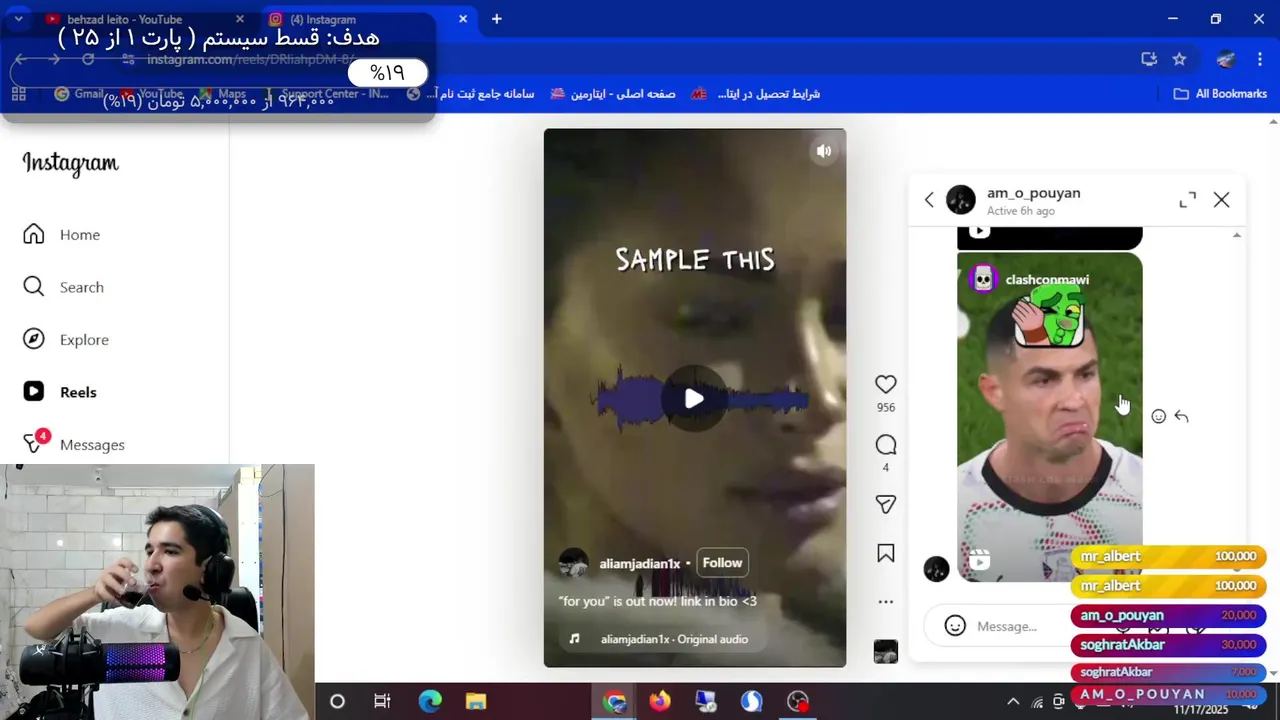The image size is (1280, 720).
Task: Go back from am_o_pouyan chat
Action: click(x=929, y=200)
